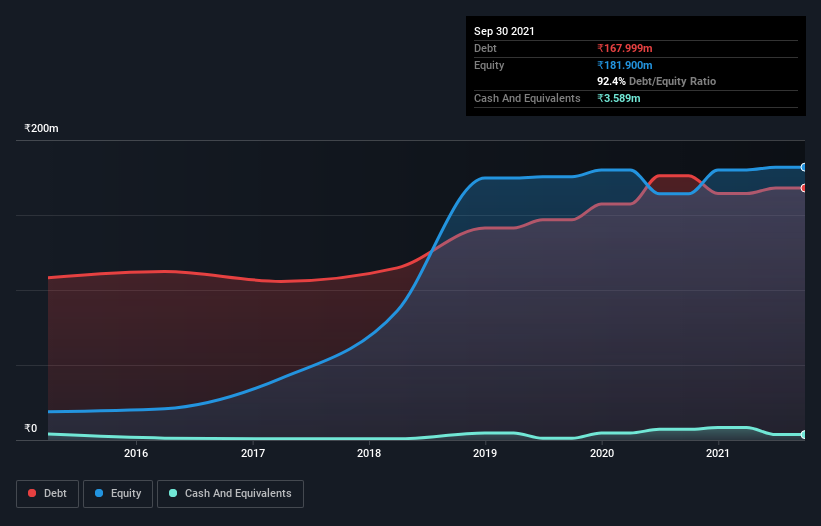Viewport: 821px width, 526px height.
Task: Click the teal Cash endpoint marker
Action: (804, 434)
